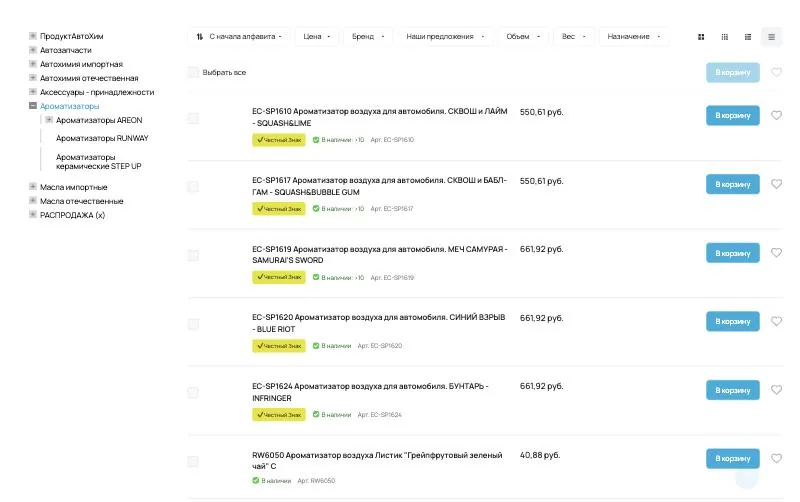Select checkbox for EC-SP1619 item
This screenshot has height=502, width=800.
[x=193, y=255]
